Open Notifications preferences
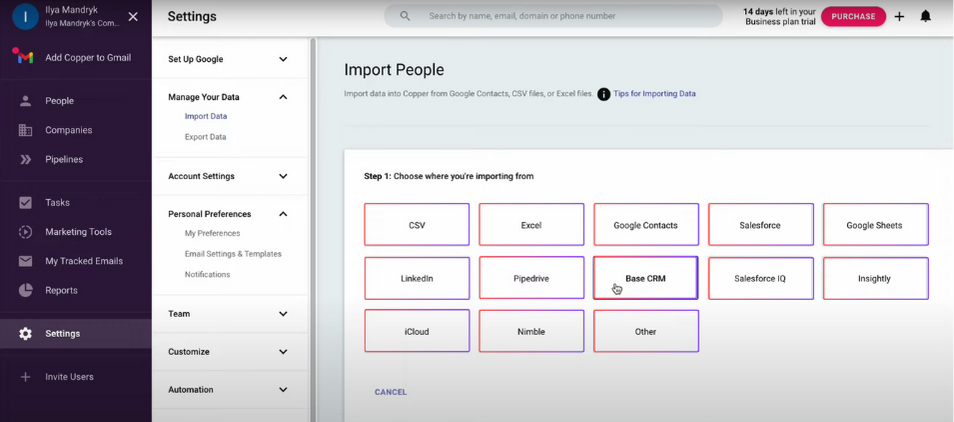954x422 pixels. pos(207,274)
